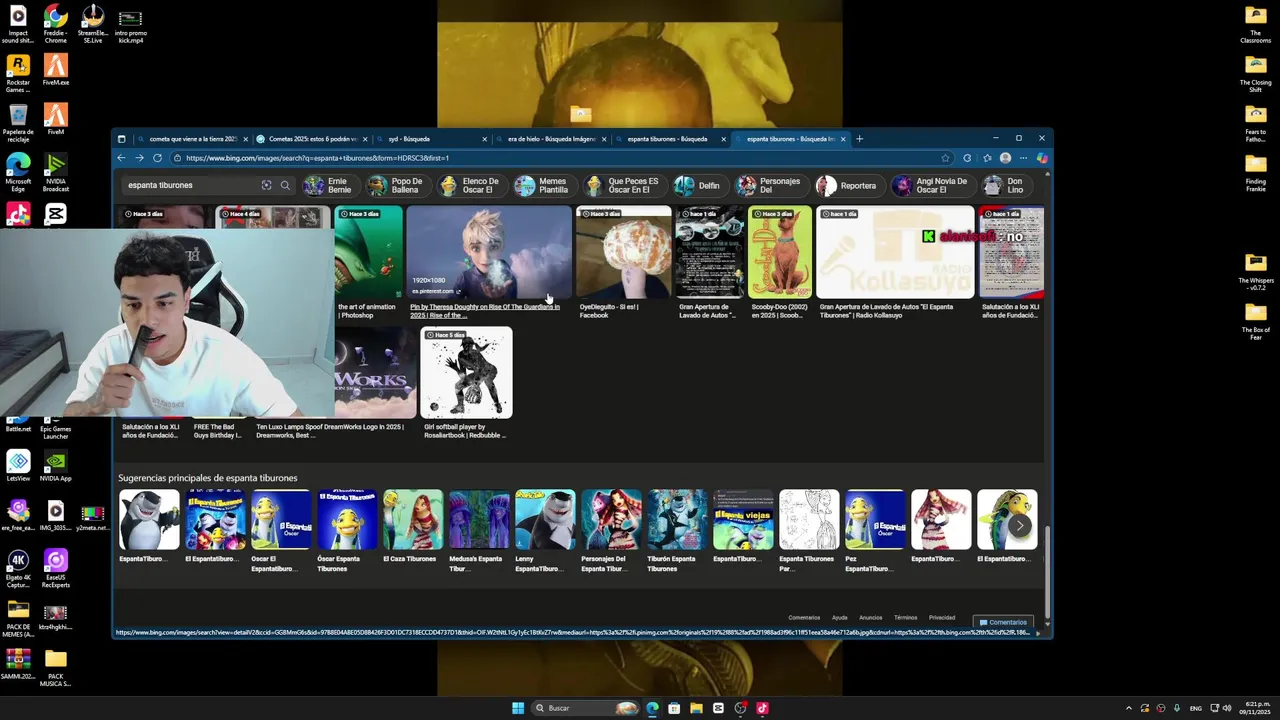
Task: Click the visual search camera icon
Action: point(266,185)
